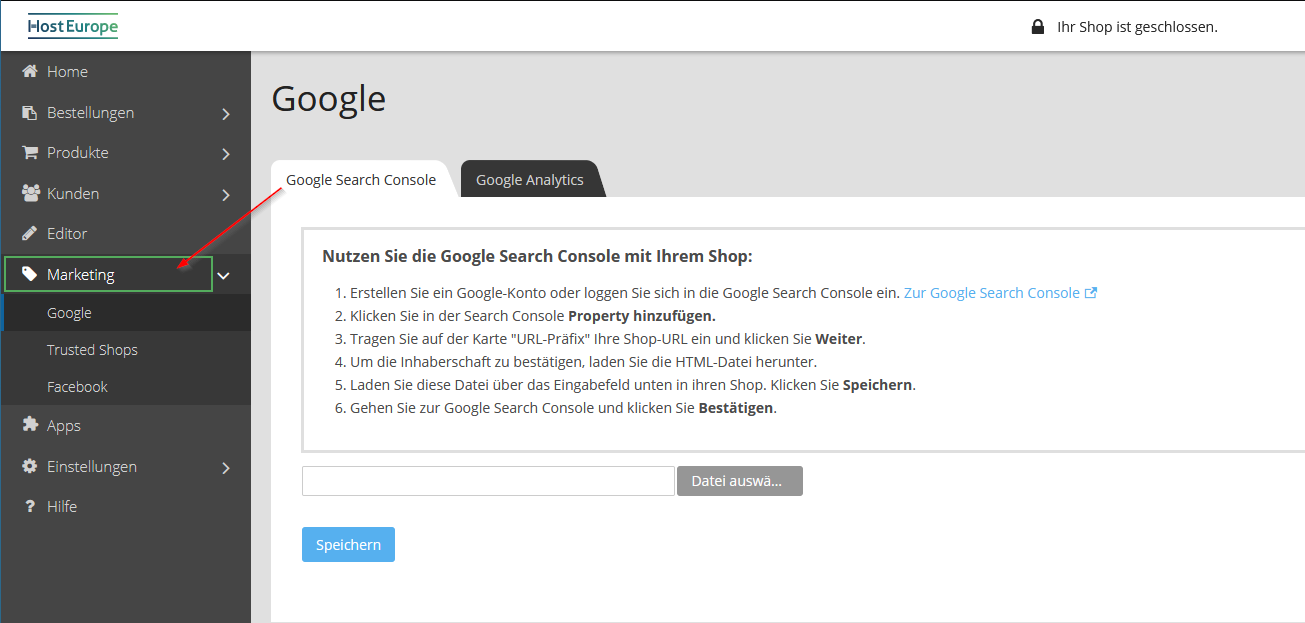1305x623 pixels.
Task: Click the Kunden people icon
Action: [x=30, y=194]
